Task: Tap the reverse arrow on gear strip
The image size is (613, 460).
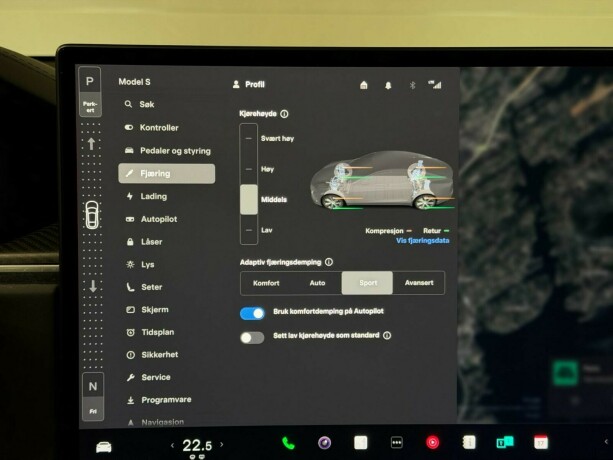Action: 93,286
